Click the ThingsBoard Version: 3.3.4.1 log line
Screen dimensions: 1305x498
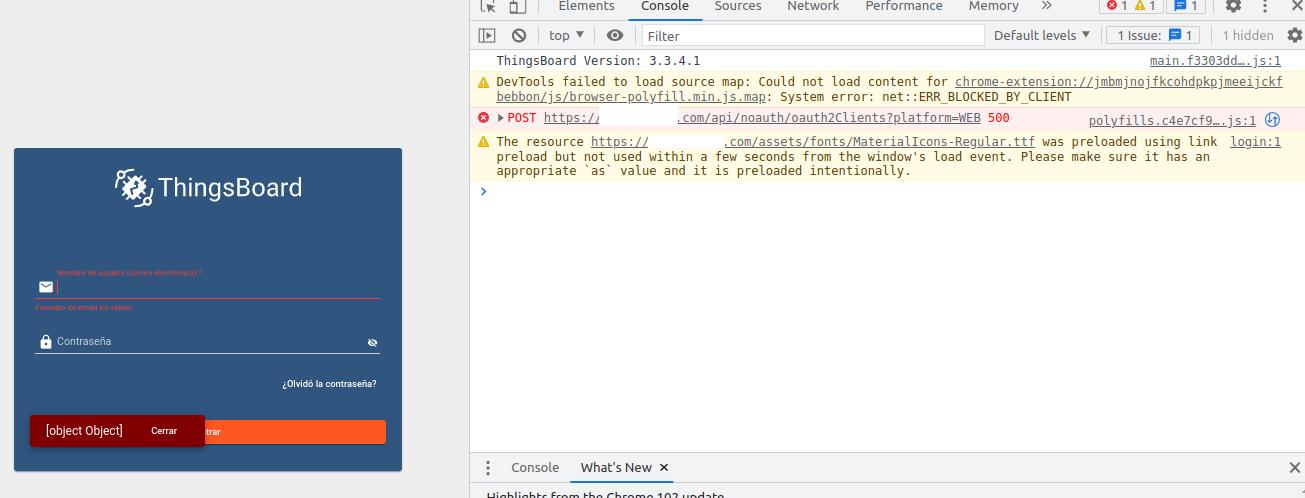[598, 61]
